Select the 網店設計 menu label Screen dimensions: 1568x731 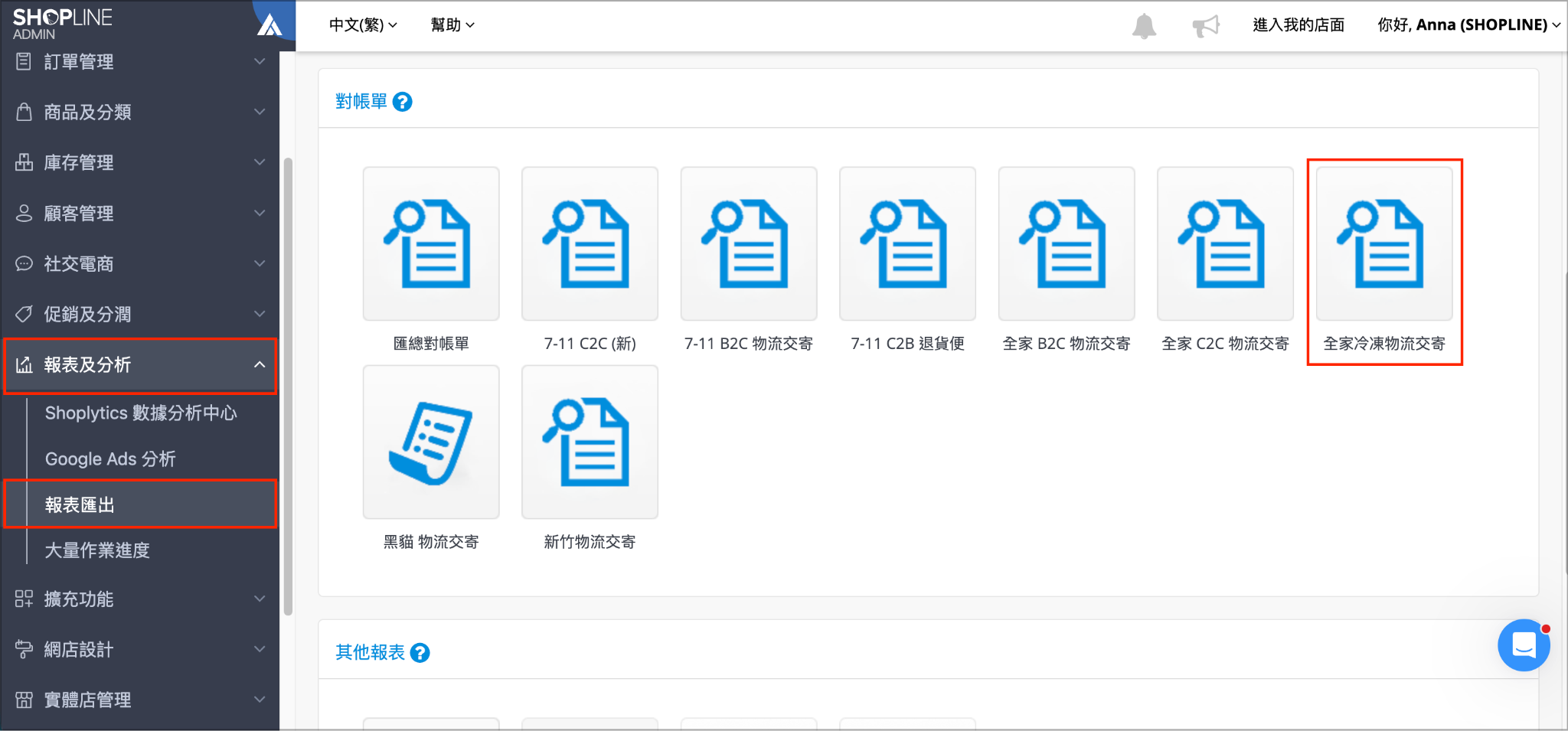pos(79,649)
